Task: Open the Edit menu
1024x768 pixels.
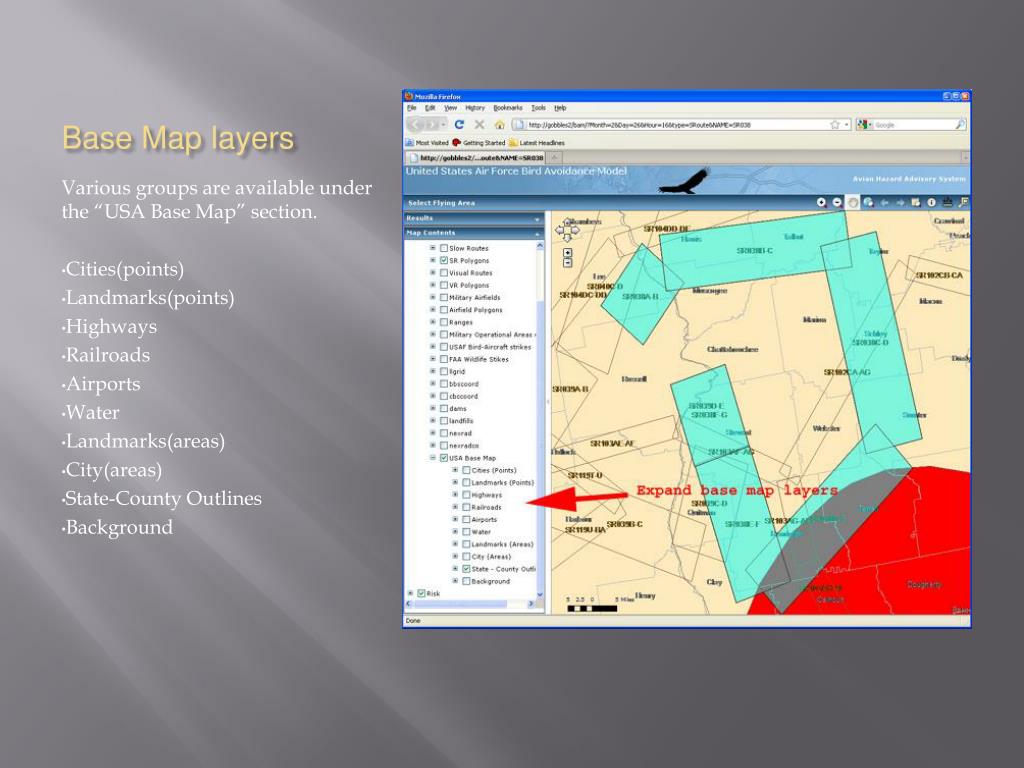Action: 430,108
